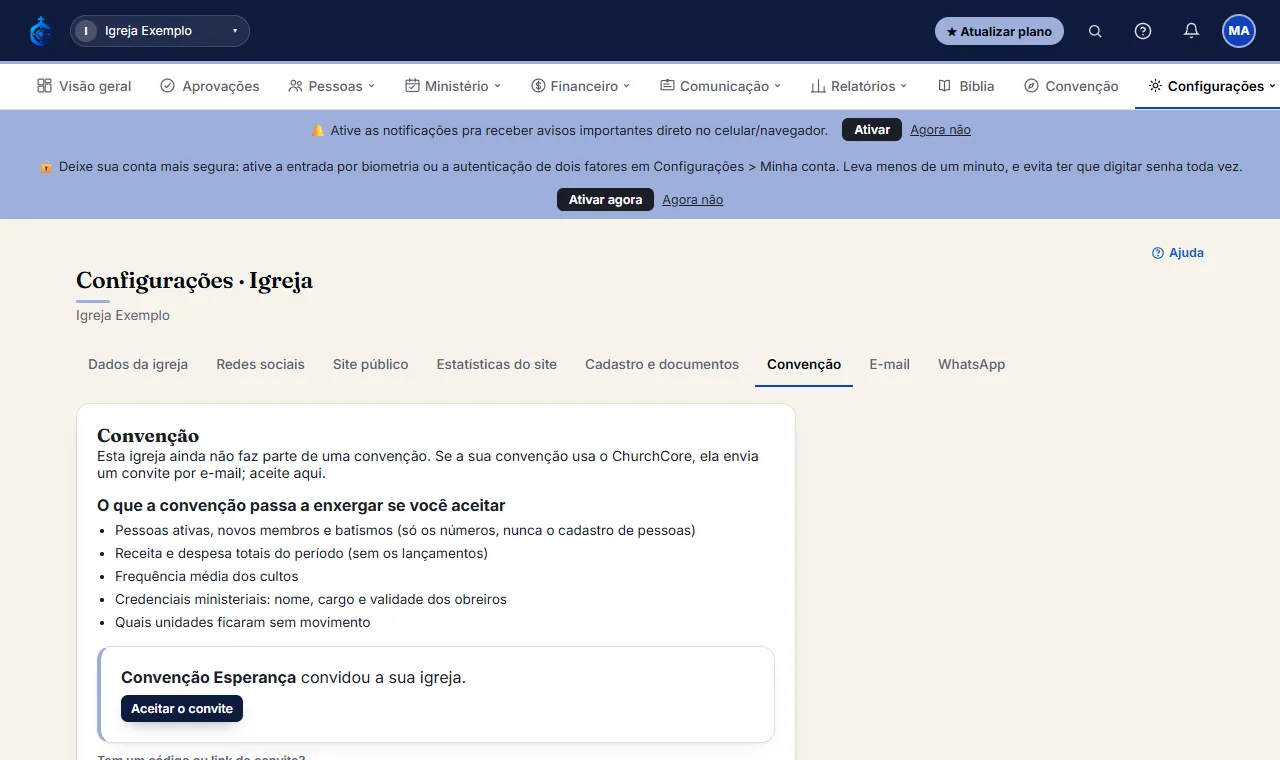Accept the Convenção Esperança invite
The height and width of the screenshot is (760, 1280).
[182, 709]
